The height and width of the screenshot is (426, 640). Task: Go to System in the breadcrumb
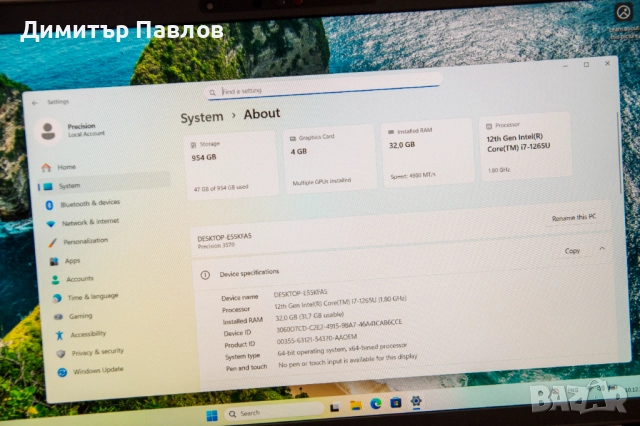point(202,118)
